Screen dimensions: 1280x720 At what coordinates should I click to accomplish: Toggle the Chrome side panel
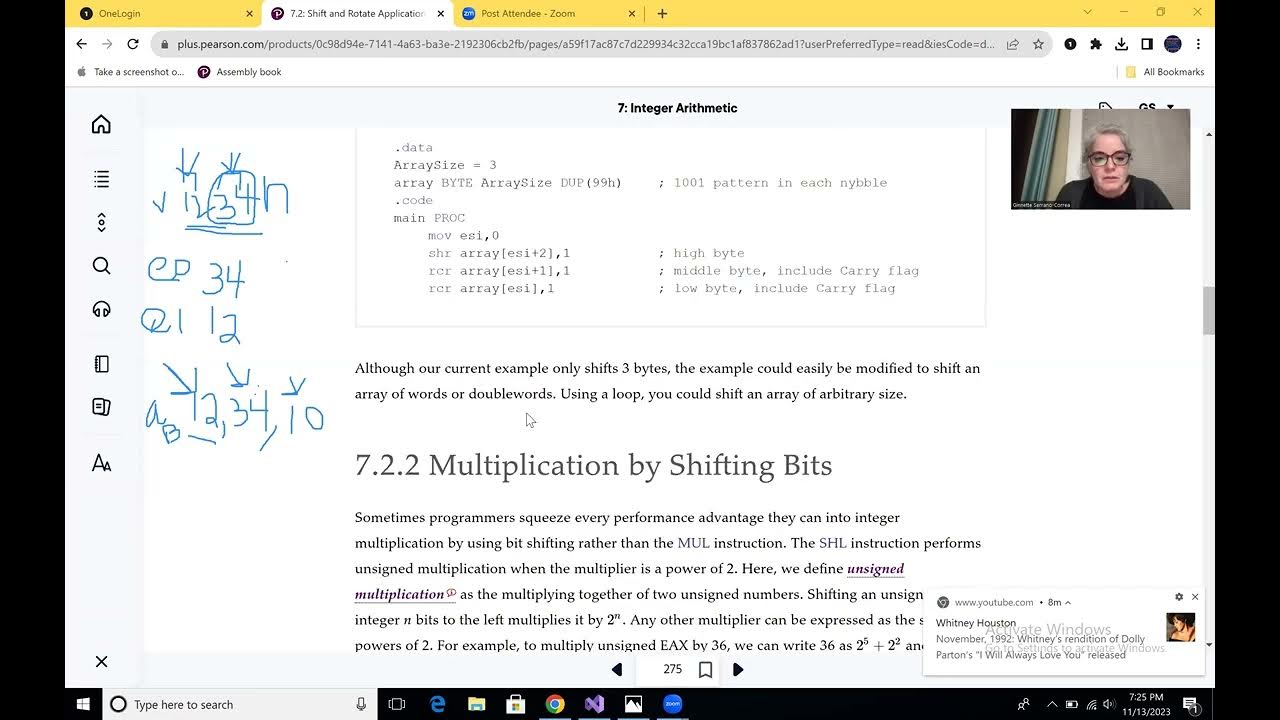click(x=1147, y=44)
